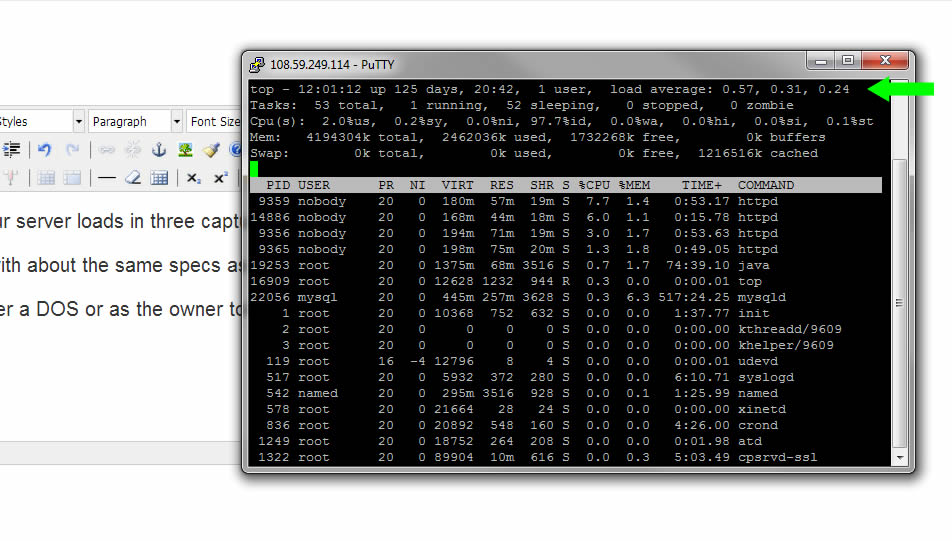
Task: Click the '53 total' tasks count
Action: tap(348, 105)
